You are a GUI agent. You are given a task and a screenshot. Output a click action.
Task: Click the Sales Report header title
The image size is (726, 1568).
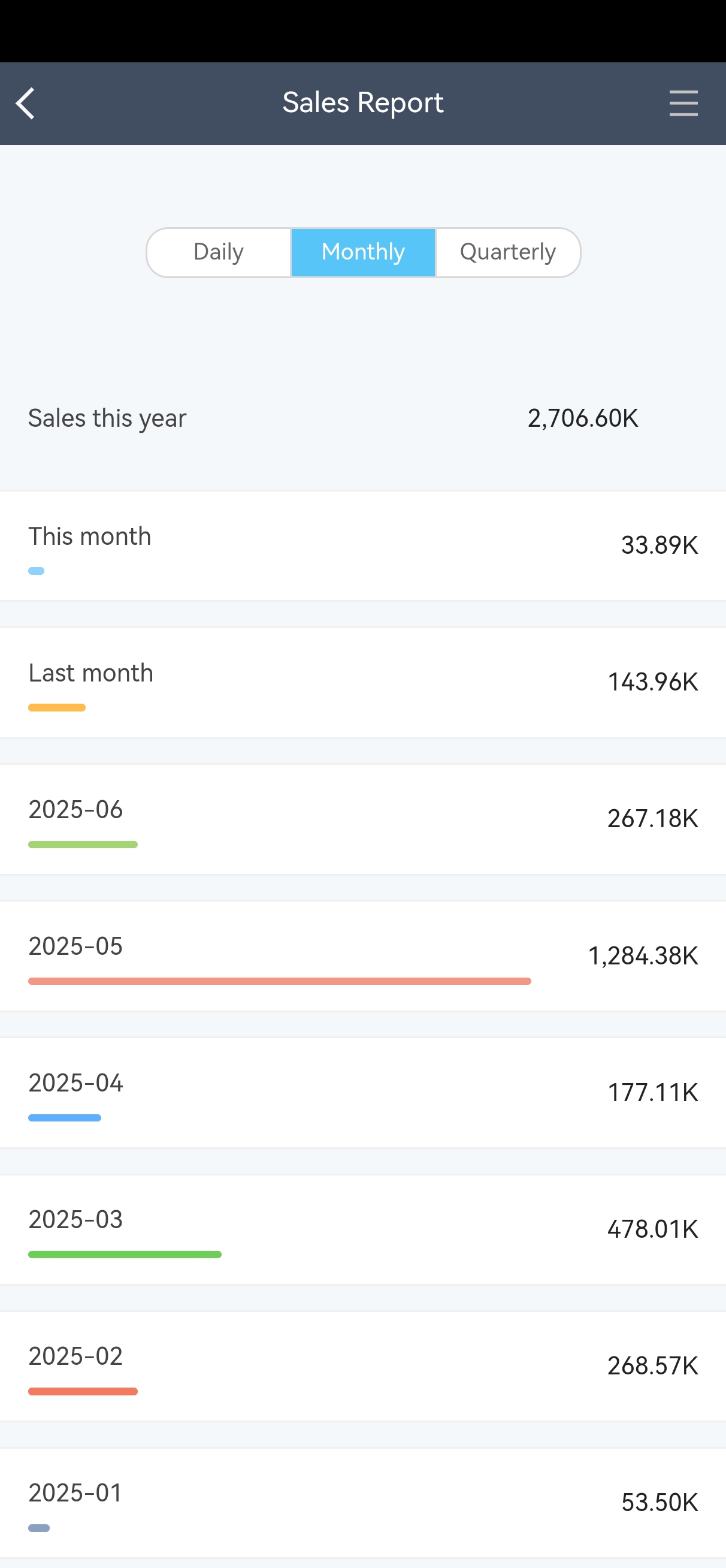tap(362, 103)
